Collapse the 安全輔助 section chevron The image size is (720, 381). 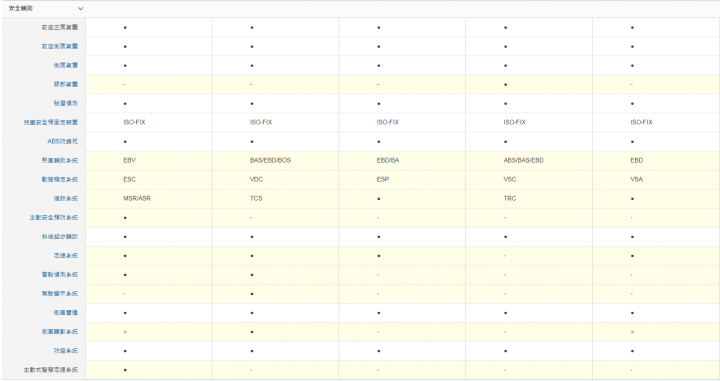click(x=80, y=8)
